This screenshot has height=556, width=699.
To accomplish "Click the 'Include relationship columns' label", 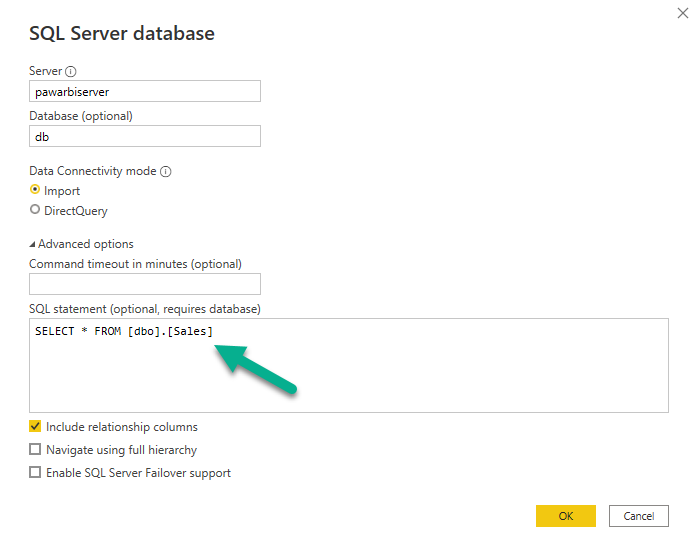I will [122, 427].
